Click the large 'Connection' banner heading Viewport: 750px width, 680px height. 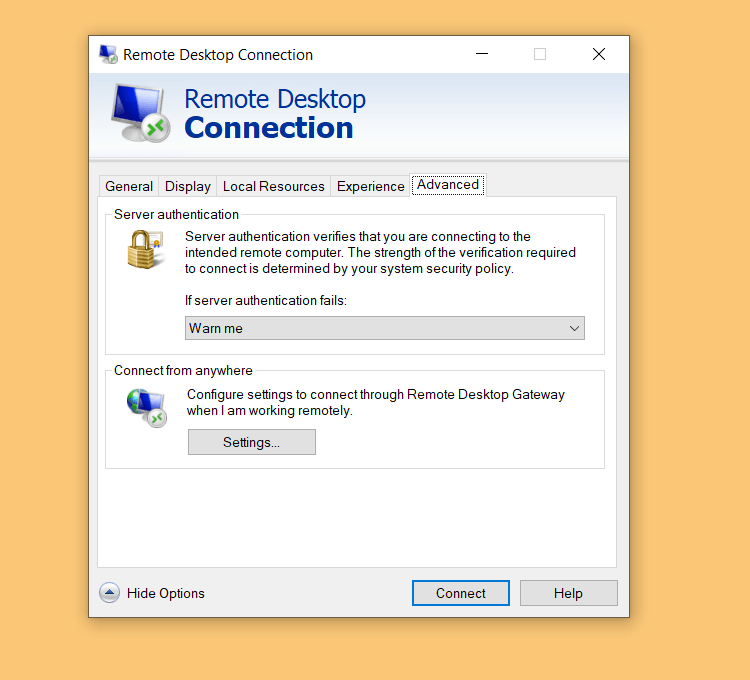click(269, 128)
